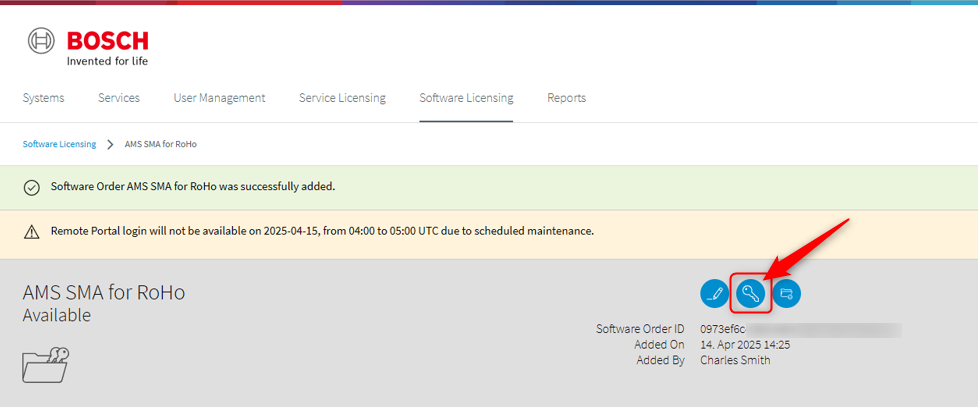Select the Software Licensing tab
This screenshot has height=407, width=978.
pos(467,98)
